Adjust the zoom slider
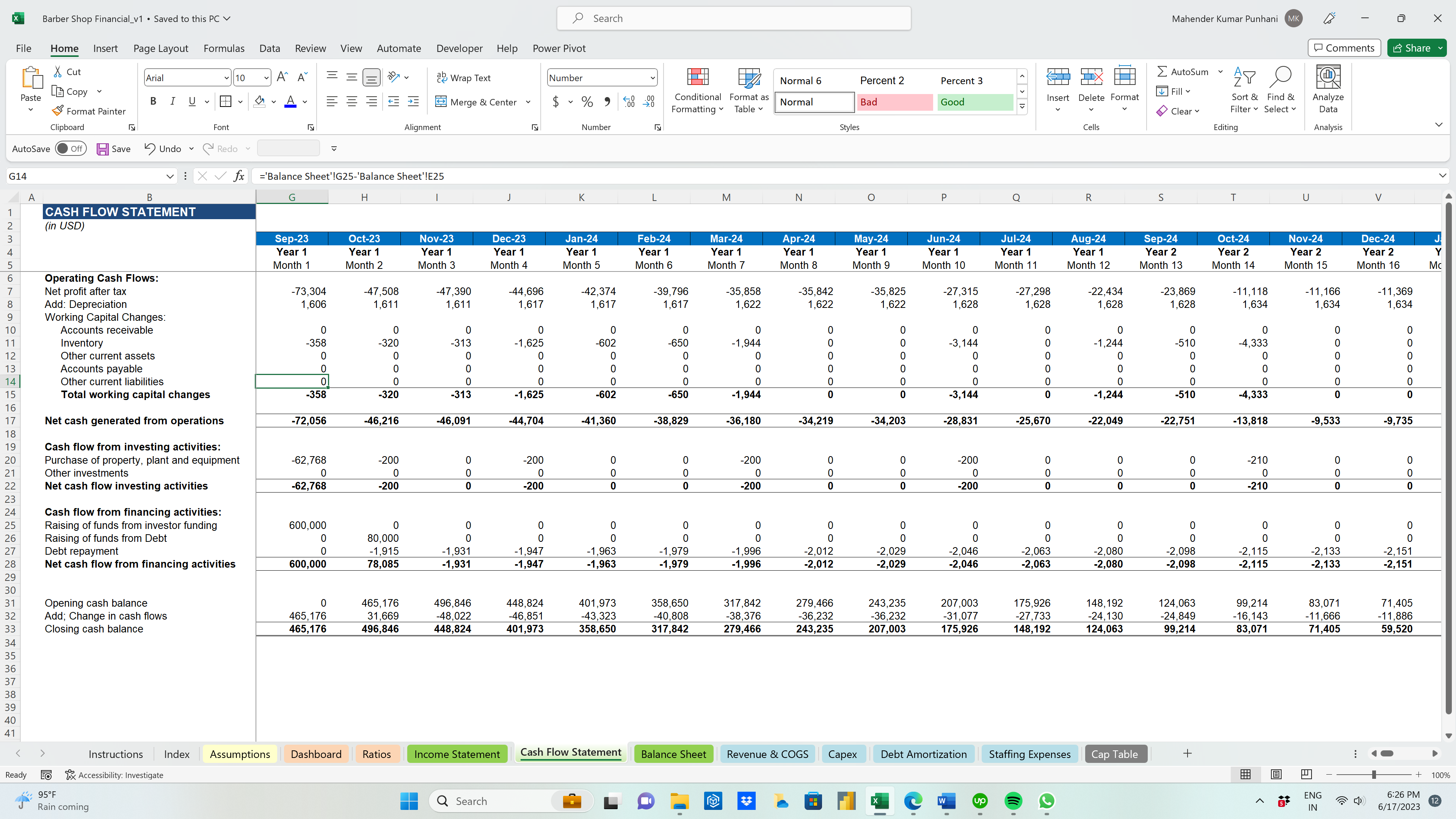Image resolution: width=1456 pixels, height=819 pixels. 1373,775
